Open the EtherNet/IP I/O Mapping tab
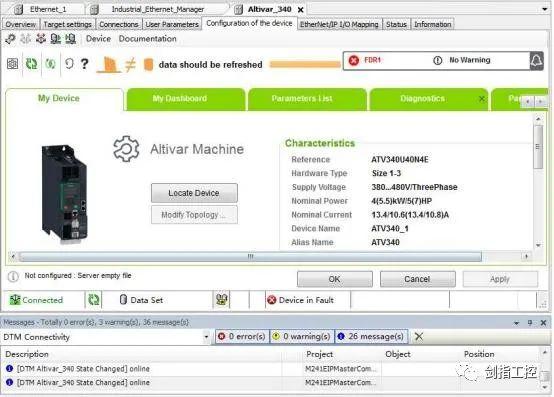The height and width of the screenshot is (397, 554). tap(339, 24)
